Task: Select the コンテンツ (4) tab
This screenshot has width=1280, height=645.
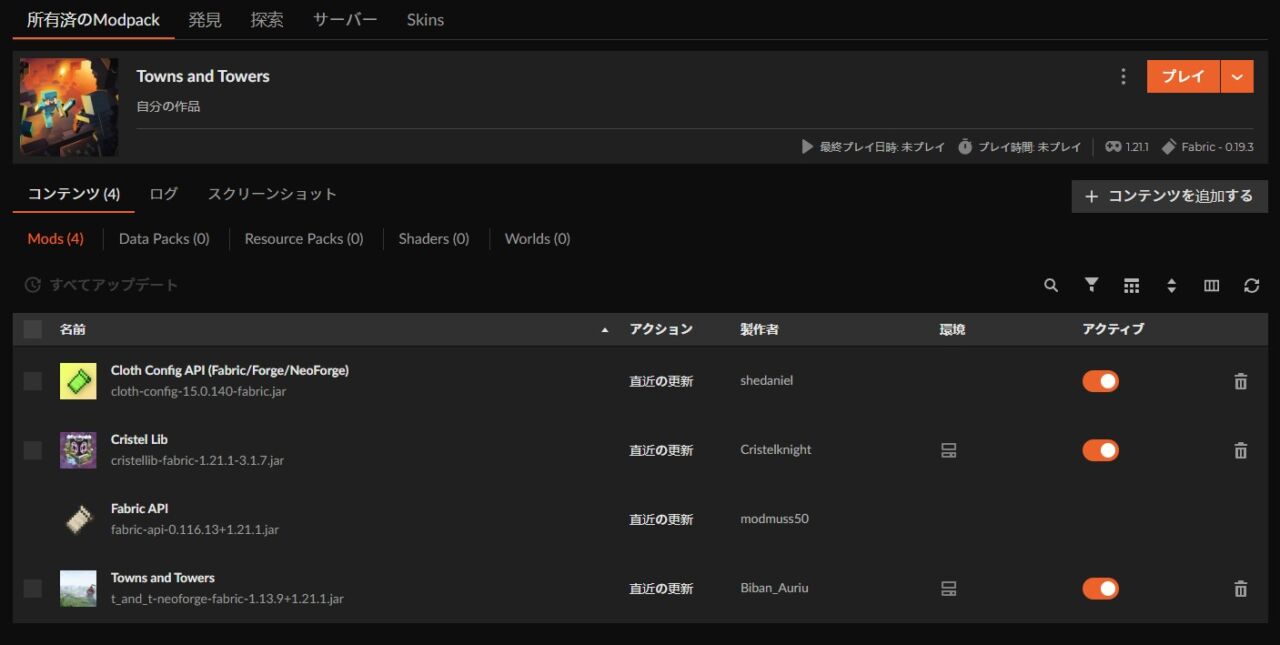Action: click(x=74, y=194)
